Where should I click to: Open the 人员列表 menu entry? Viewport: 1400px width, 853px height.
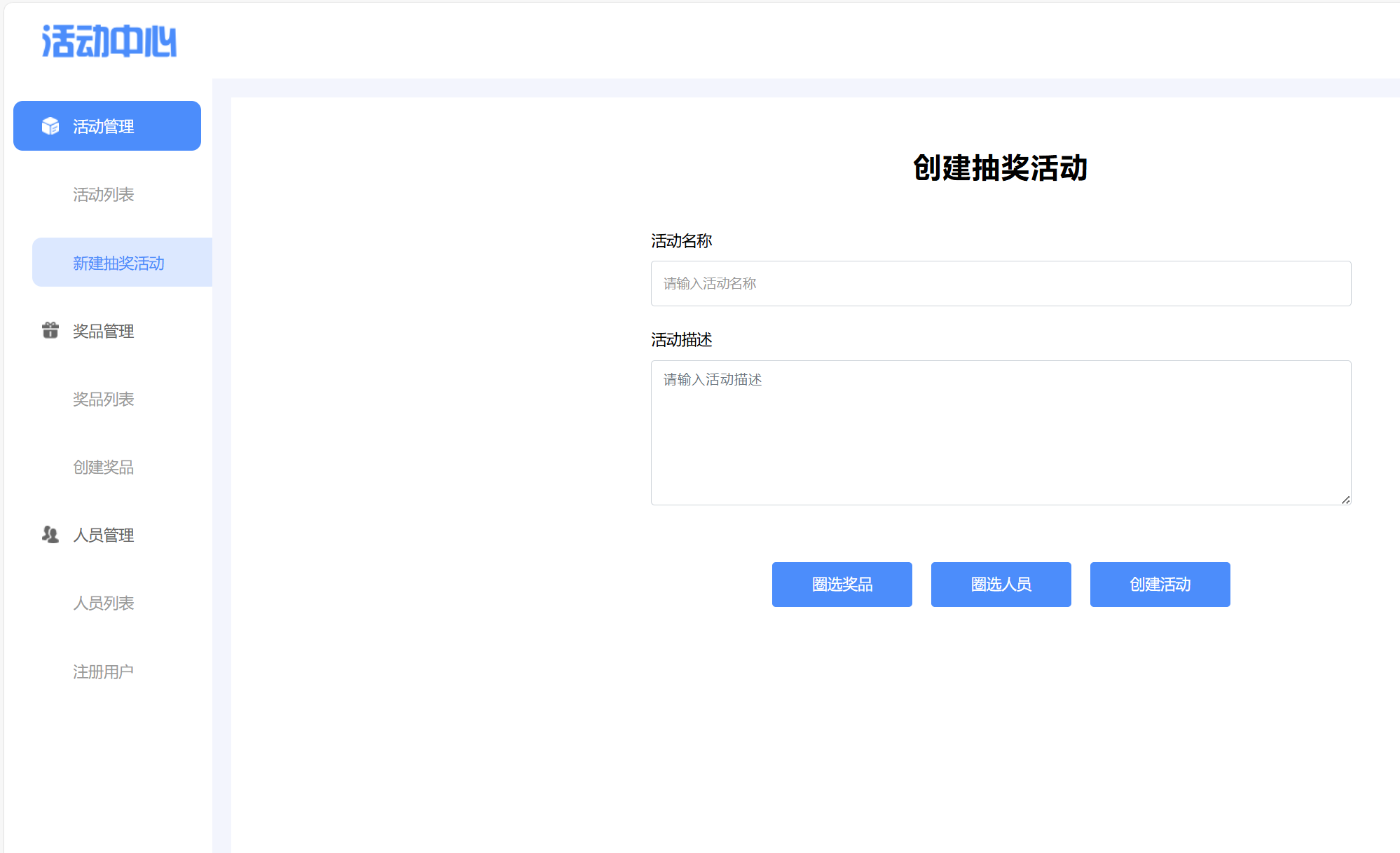tap(104, 603)
